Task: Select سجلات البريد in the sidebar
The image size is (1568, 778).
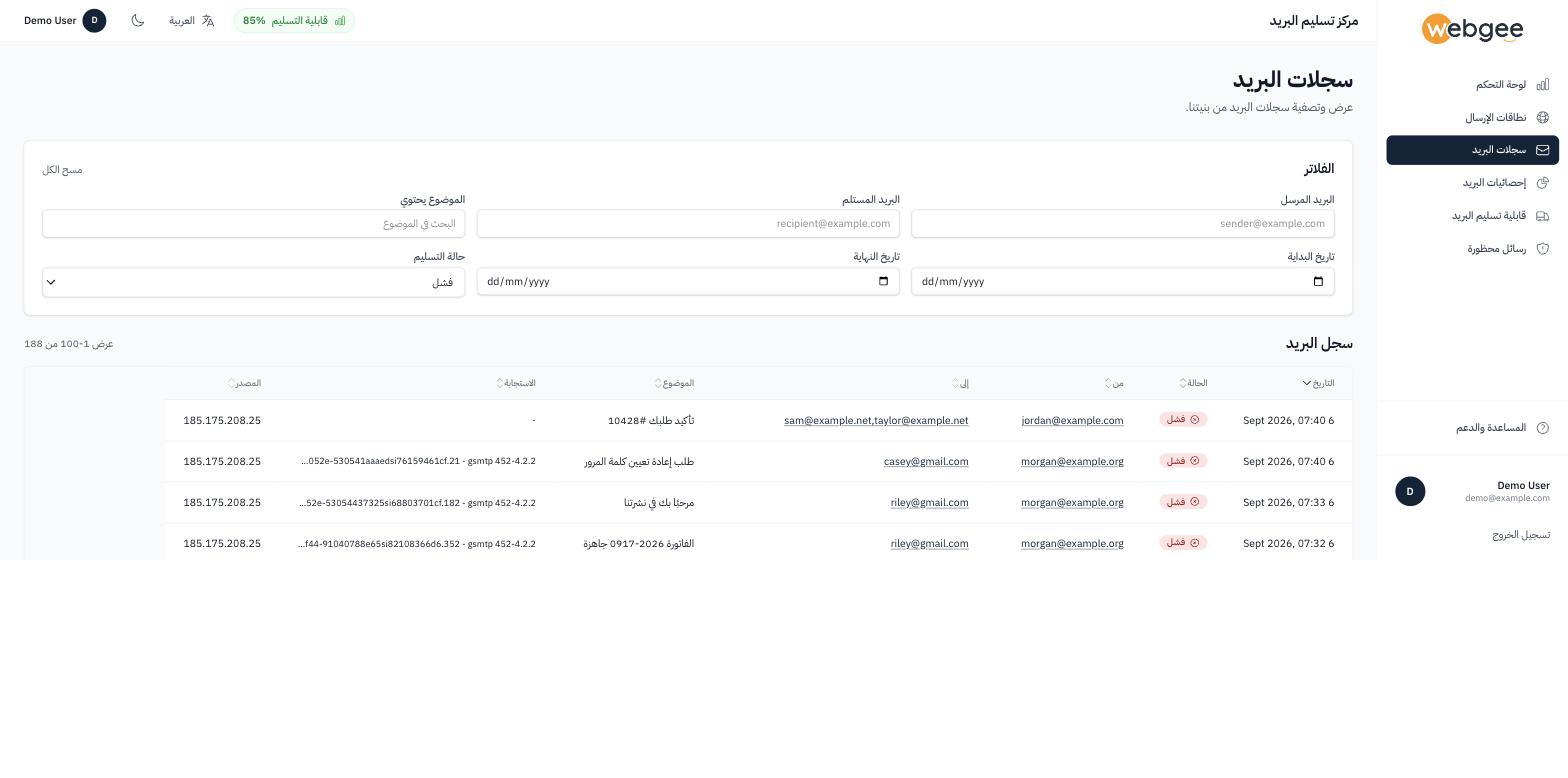Action: pos(1472,150)
